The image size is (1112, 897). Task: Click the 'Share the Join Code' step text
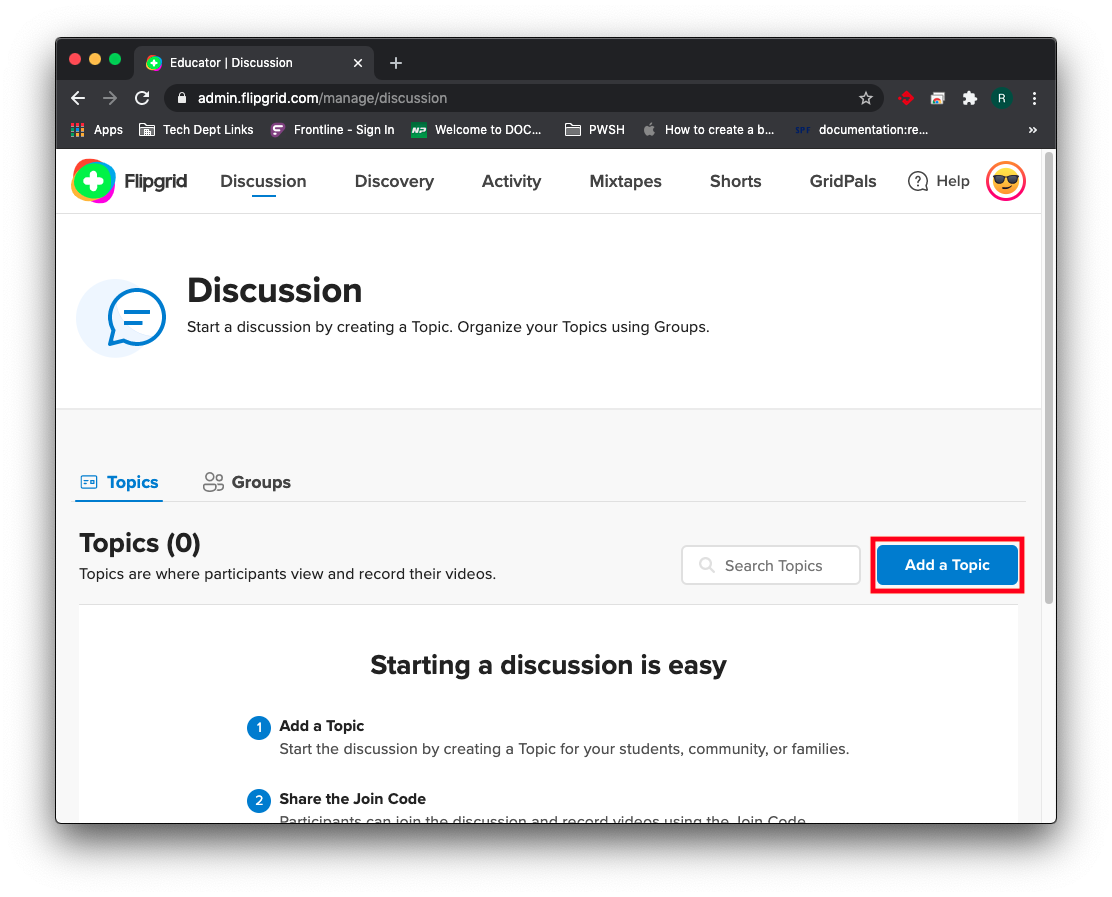click(x=352, y=799)
